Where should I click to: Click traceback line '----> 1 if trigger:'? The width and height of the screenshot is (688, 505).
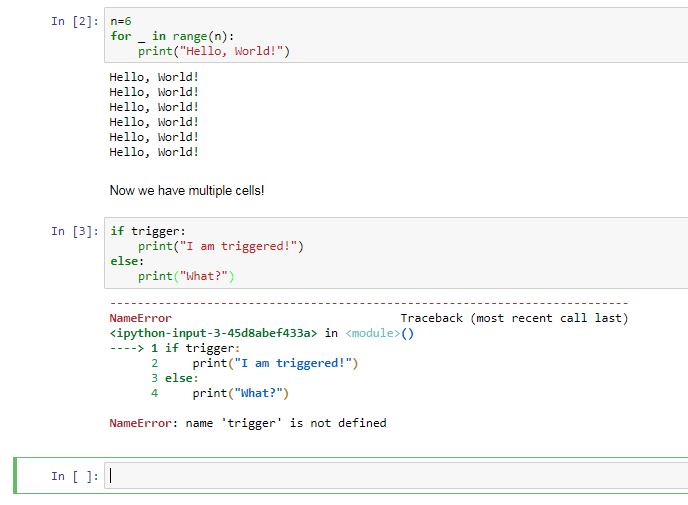pyautogui.click(x=175, y=348)
